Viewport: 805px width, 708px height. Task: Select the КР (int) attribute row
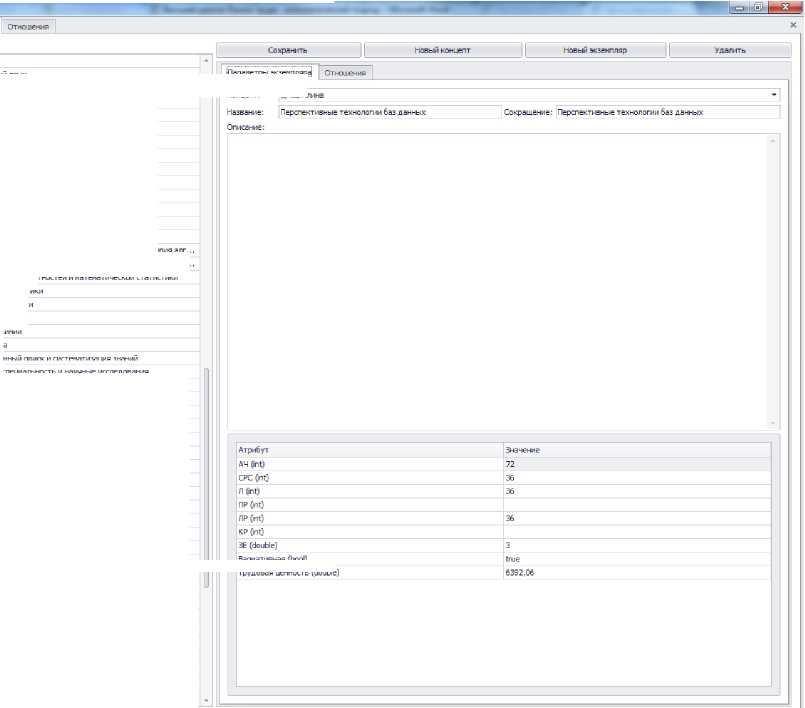click(504, 532)
